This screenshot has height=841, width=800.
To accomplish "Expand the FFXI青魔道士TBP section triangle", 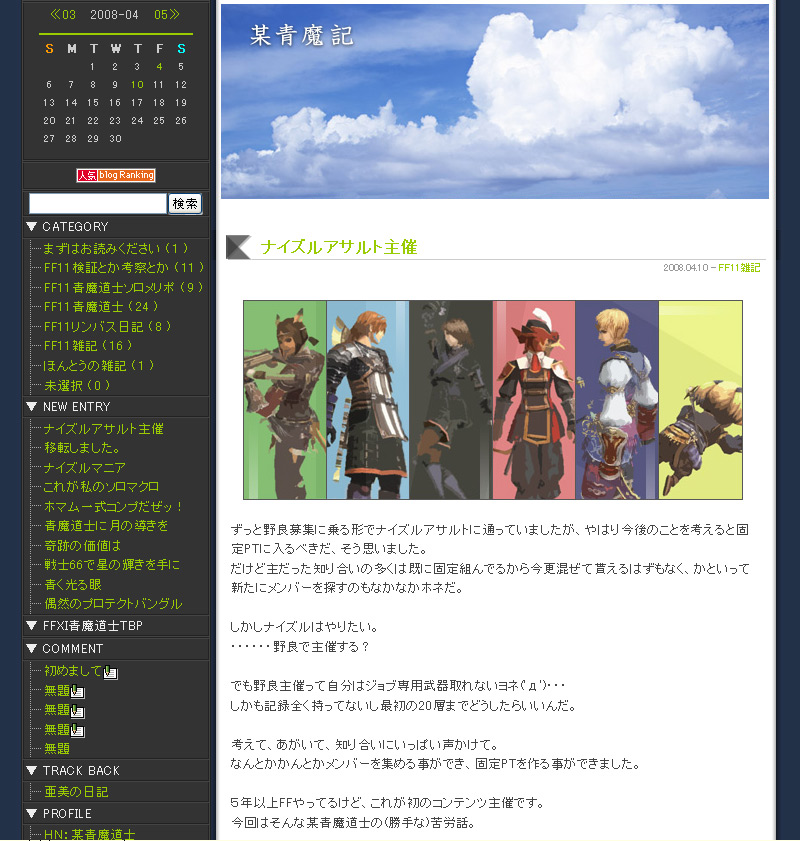I will point(31,625).
